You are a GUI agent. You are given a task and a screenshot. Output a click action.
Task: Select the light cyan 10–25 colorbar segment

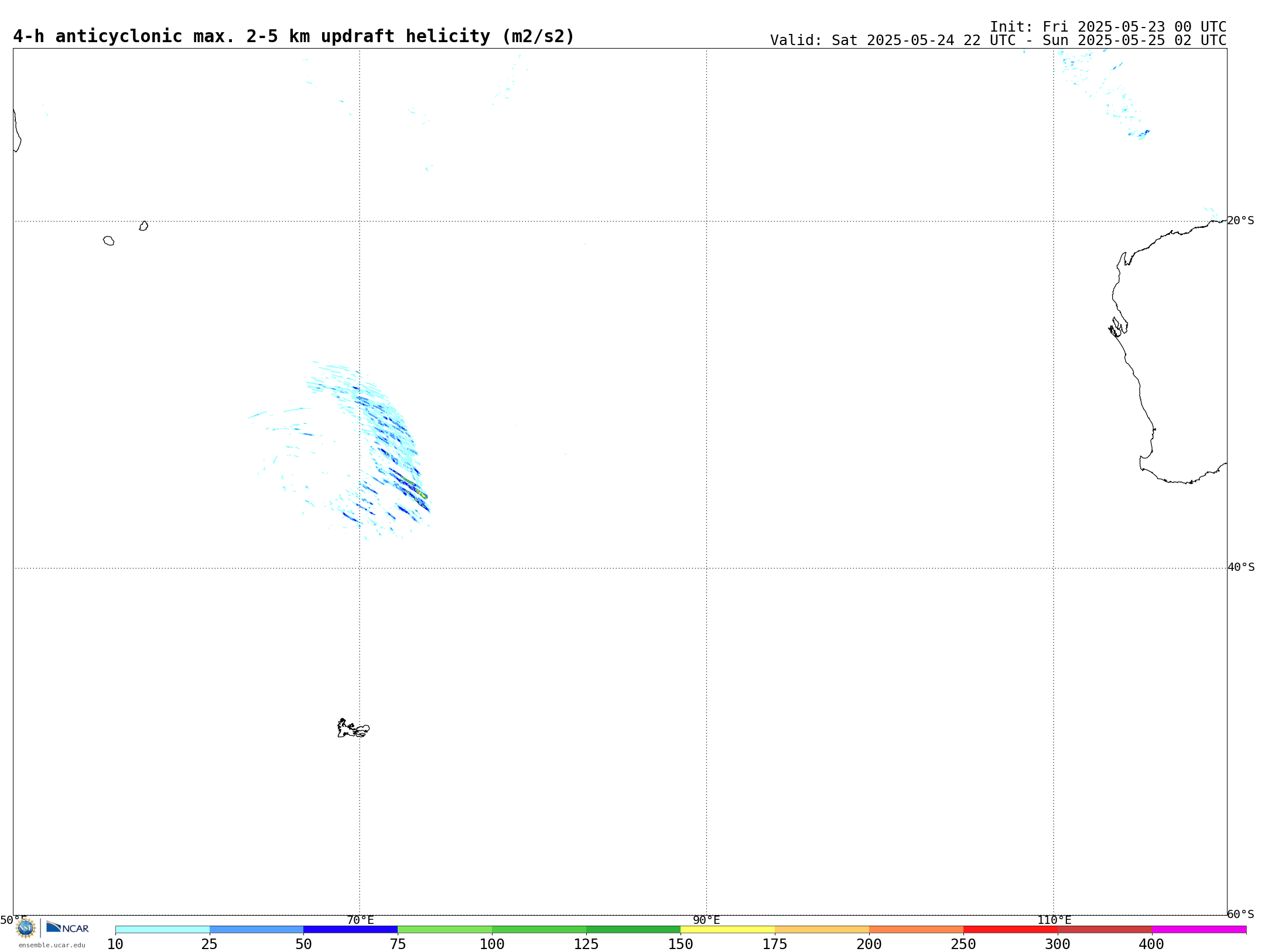162,929
